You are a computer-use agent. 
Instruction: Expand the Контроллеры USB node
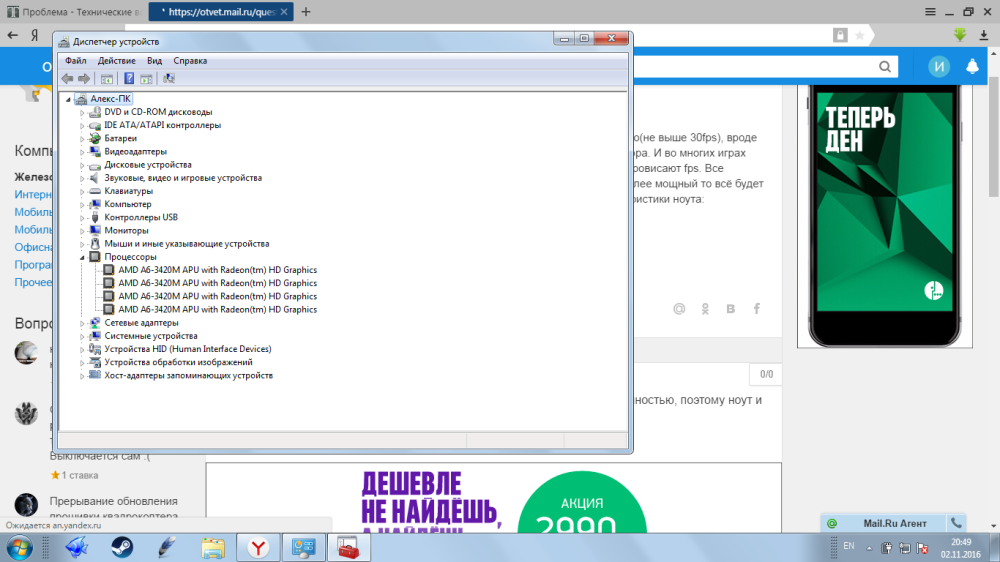click(x=82, y=218)
